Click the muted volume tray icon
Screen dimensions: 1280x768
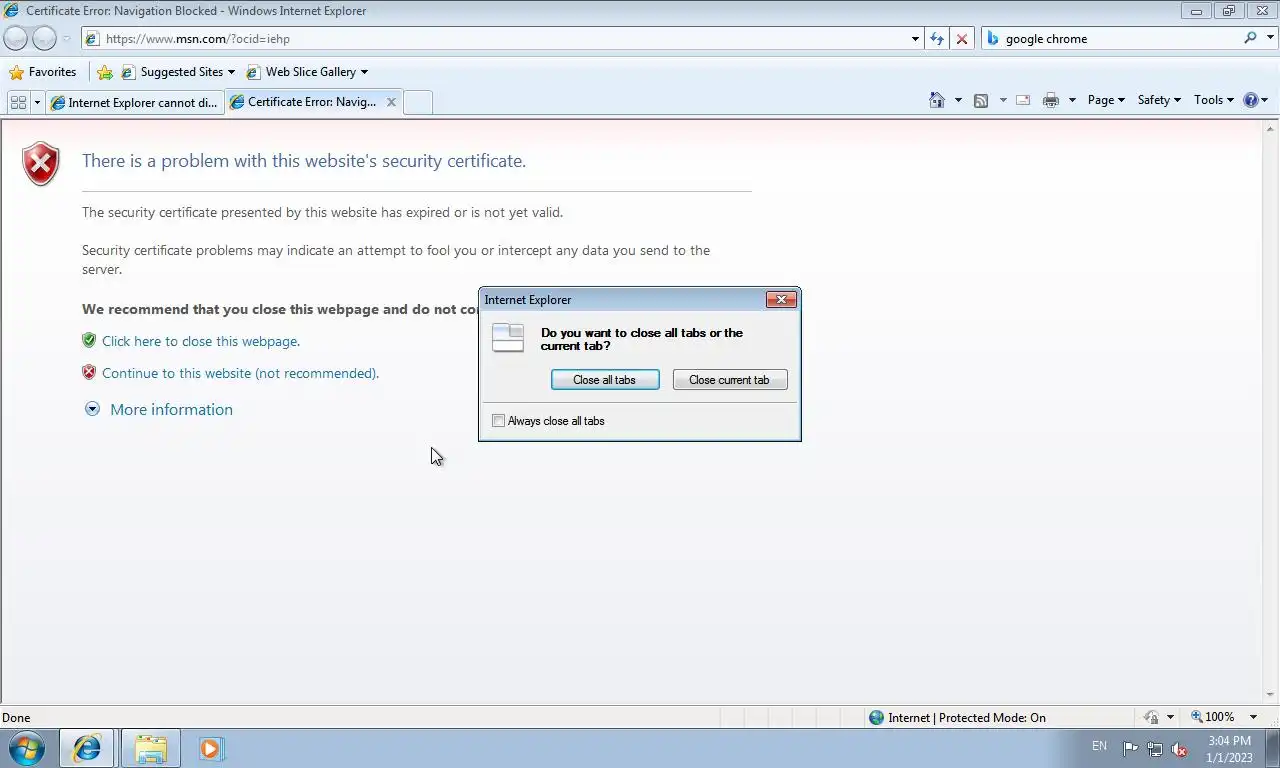1179,749
